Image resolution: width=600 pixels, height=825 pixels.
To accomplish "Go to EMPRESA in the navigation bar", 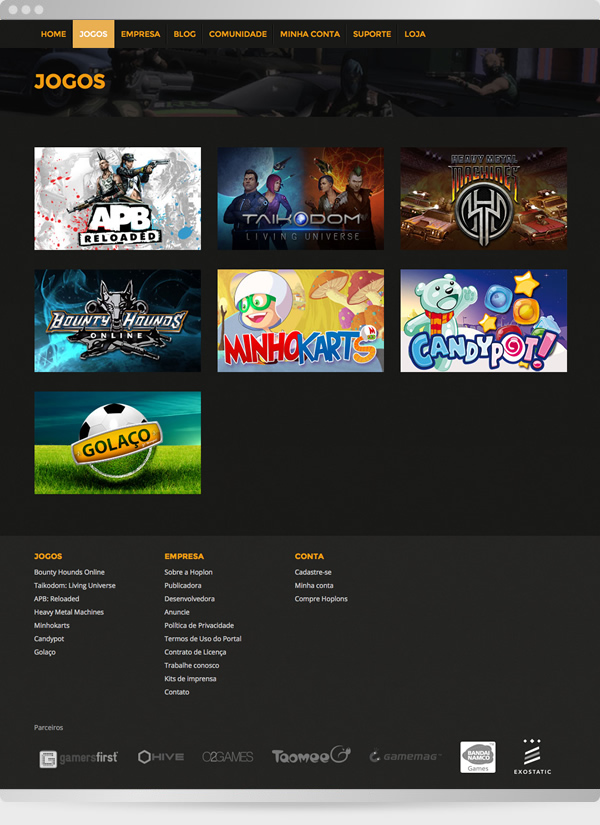I will [140, 34].
